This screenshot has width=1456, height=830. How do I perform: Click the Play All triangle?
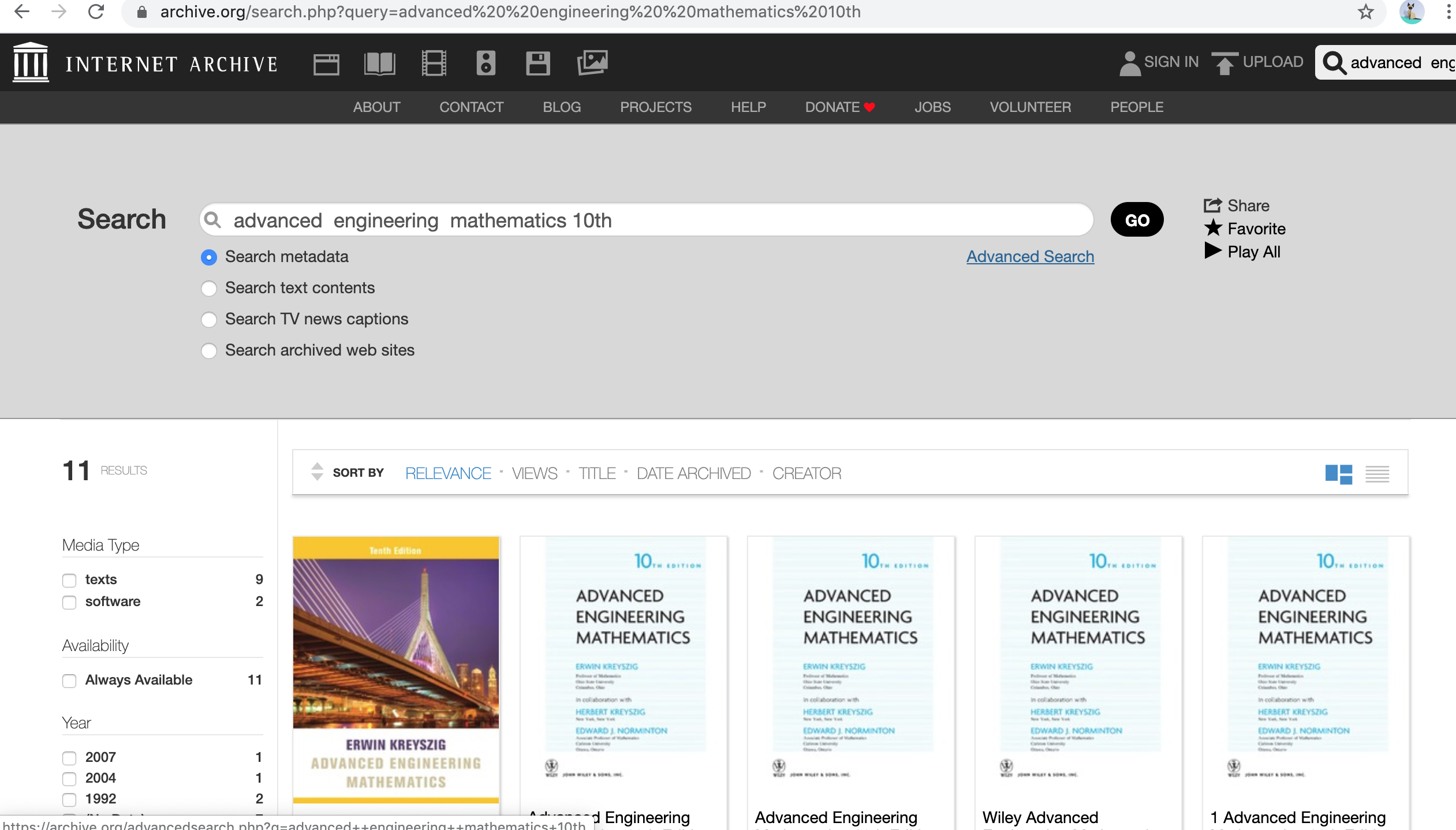click(1213, 251)
